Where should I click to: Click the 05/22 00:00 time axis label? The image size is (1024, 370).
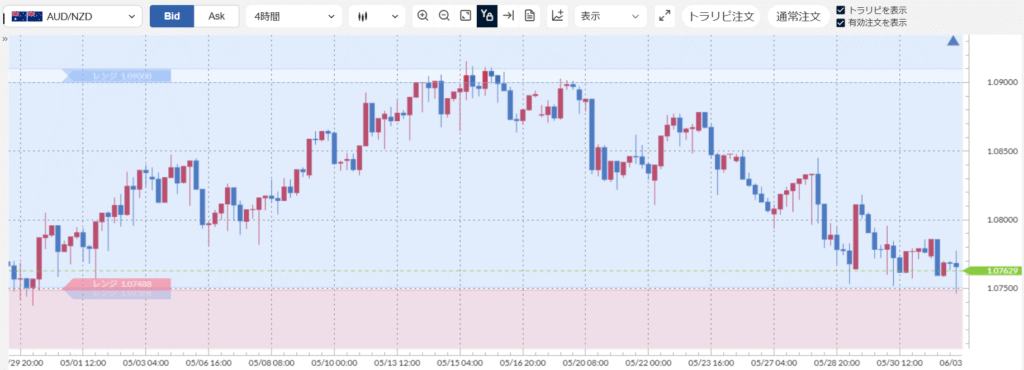(x=649, y=363)
